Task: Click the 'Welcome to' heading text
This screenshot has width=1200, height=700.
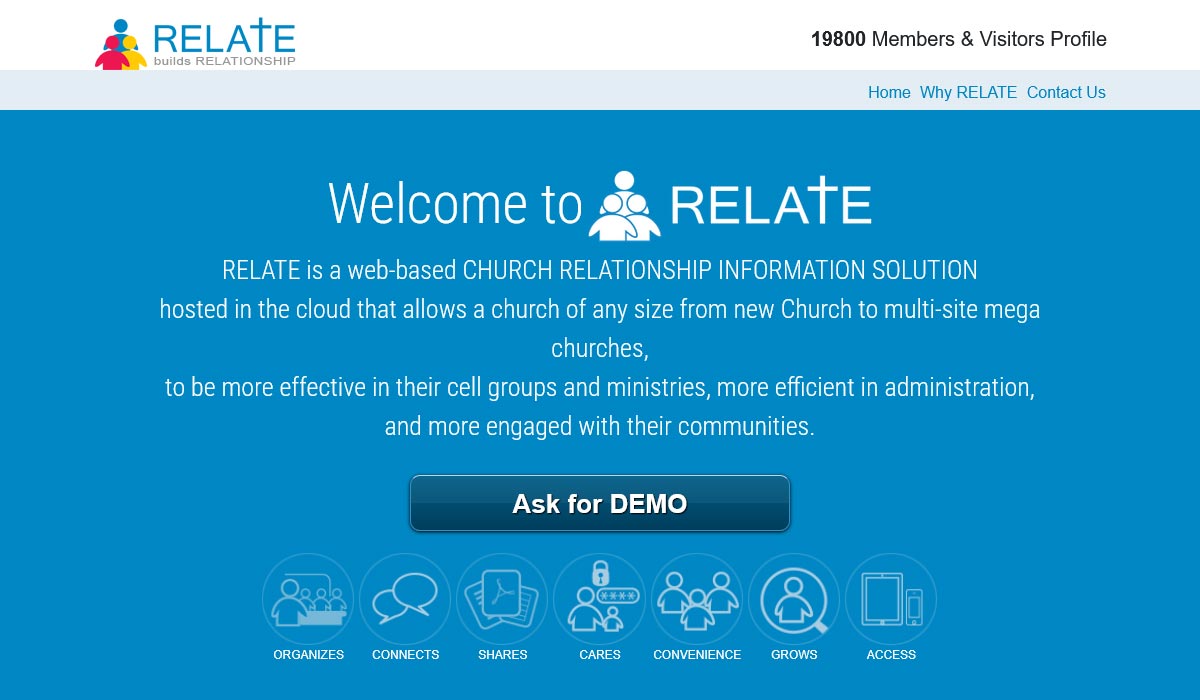Action: click(455, 204)
